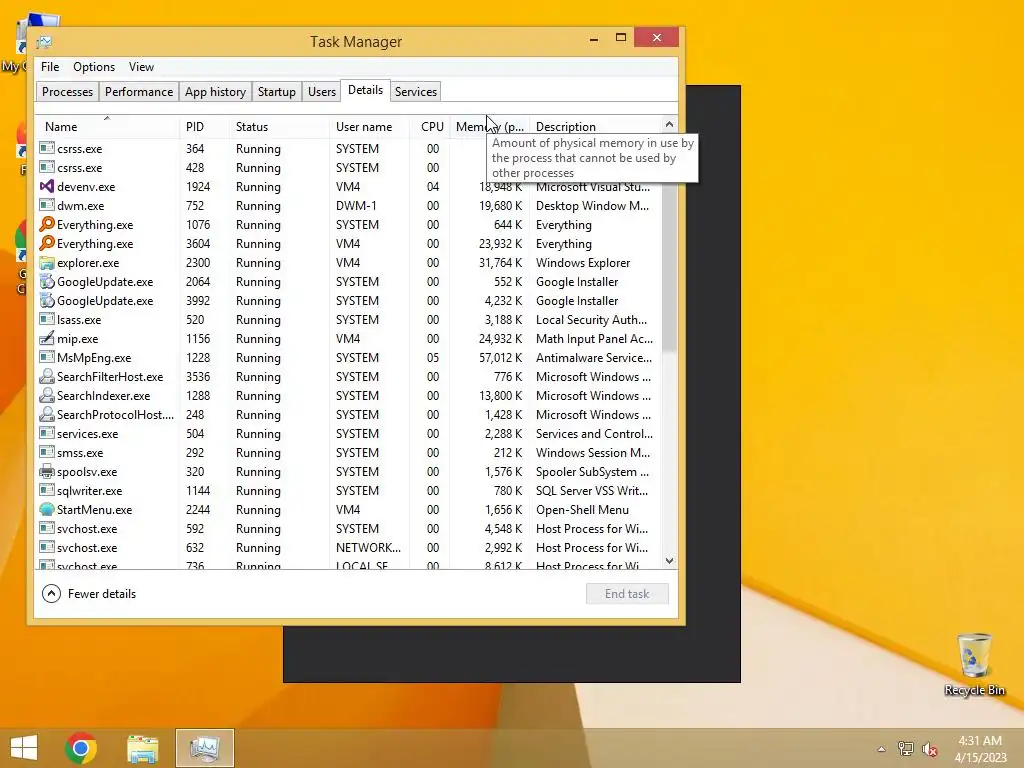This screenshot has width=1024, height=768.
Task: Click the mip.exe pen icon
Action: (x=46, y=338)
